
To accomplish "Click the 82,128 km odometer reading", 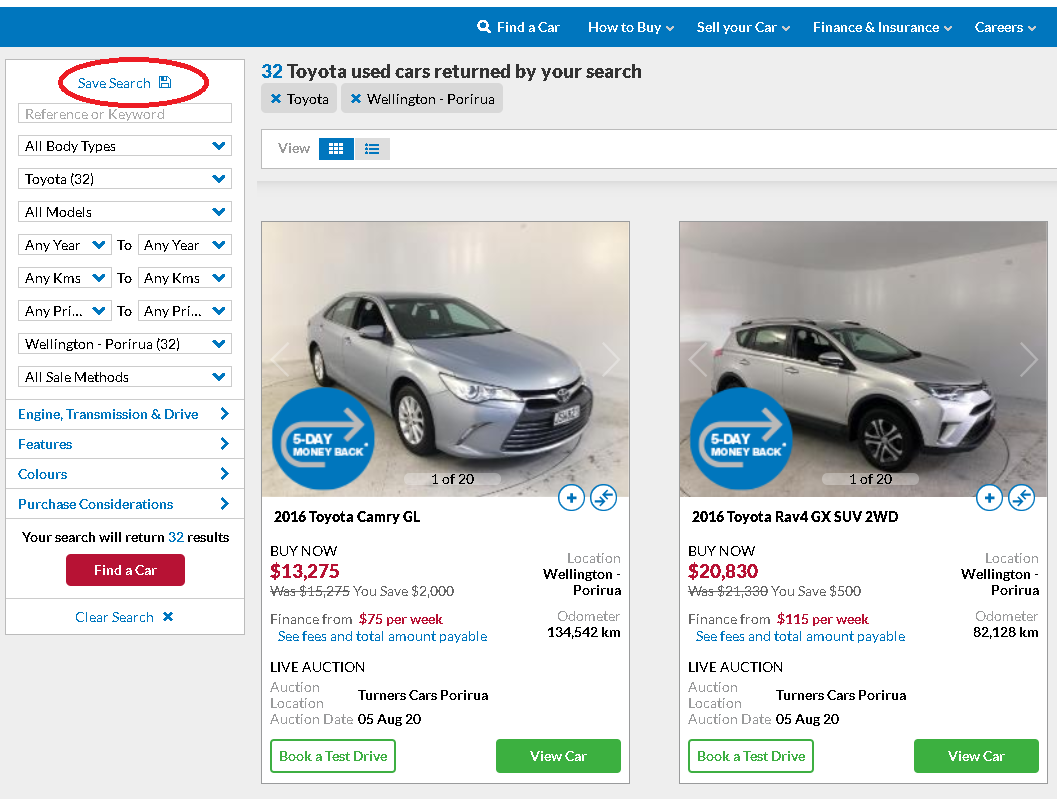I will pos(1005,632).
